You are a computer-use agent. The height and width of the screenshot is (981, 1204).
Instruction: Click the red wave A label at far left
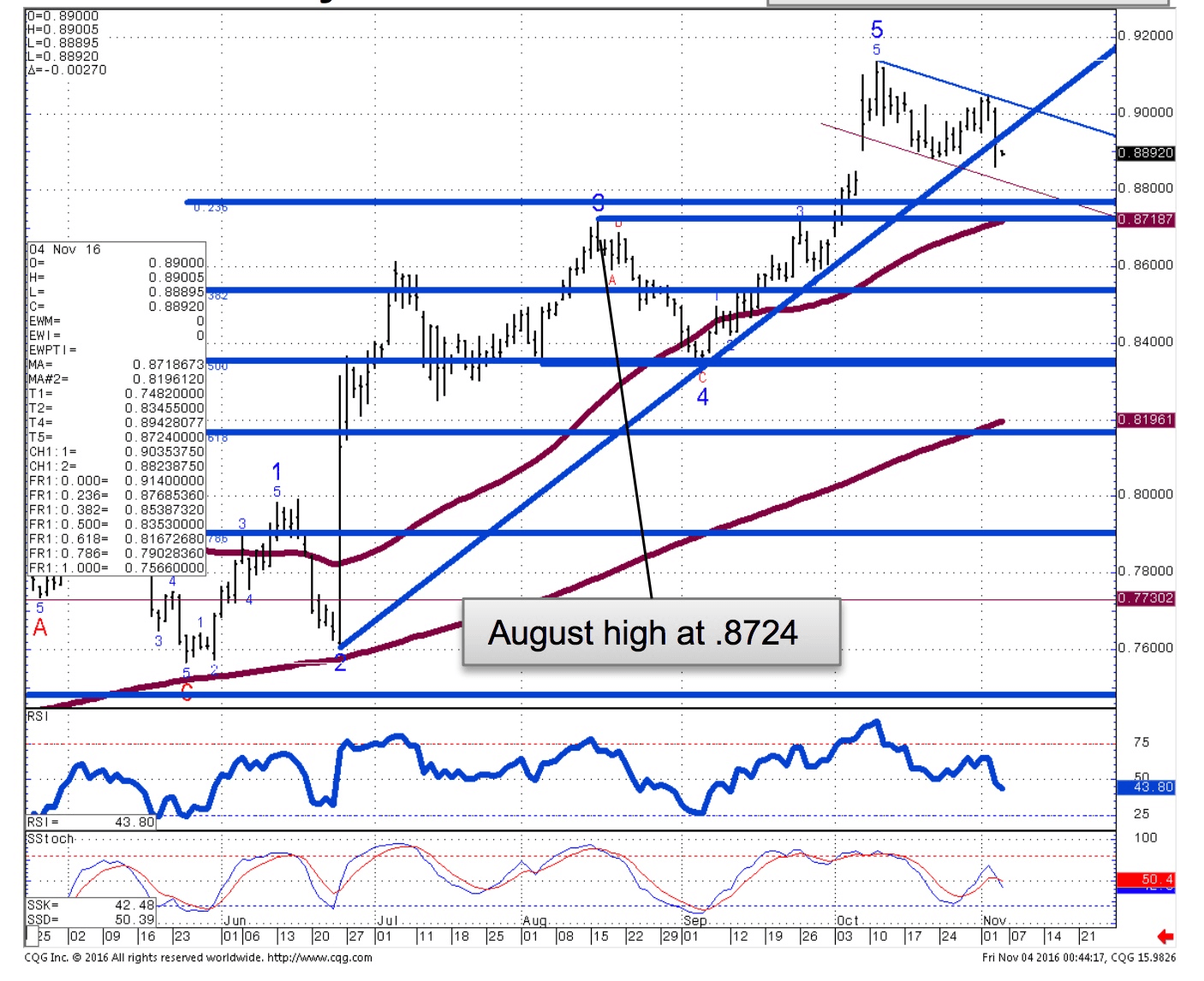(39, 628)
